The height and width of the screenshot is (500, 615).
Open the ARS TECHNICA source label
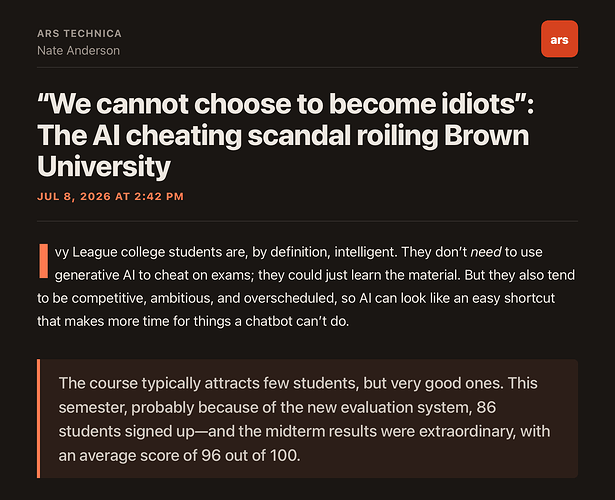(x=79, y=33)
